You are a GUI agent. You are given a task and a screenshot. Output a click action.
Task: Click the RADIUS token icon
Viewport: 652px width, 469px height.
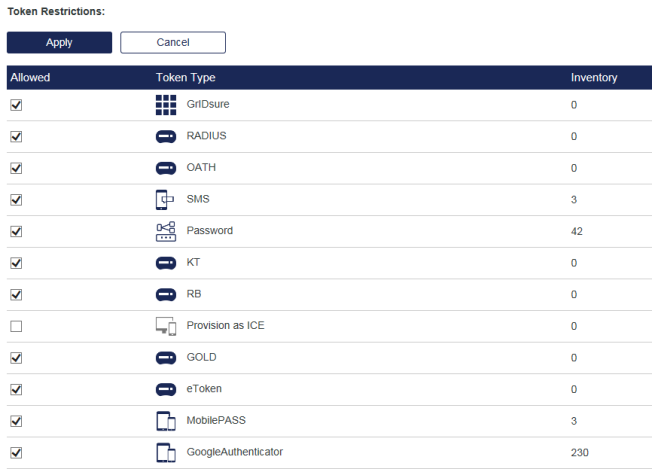coord(166,137)
